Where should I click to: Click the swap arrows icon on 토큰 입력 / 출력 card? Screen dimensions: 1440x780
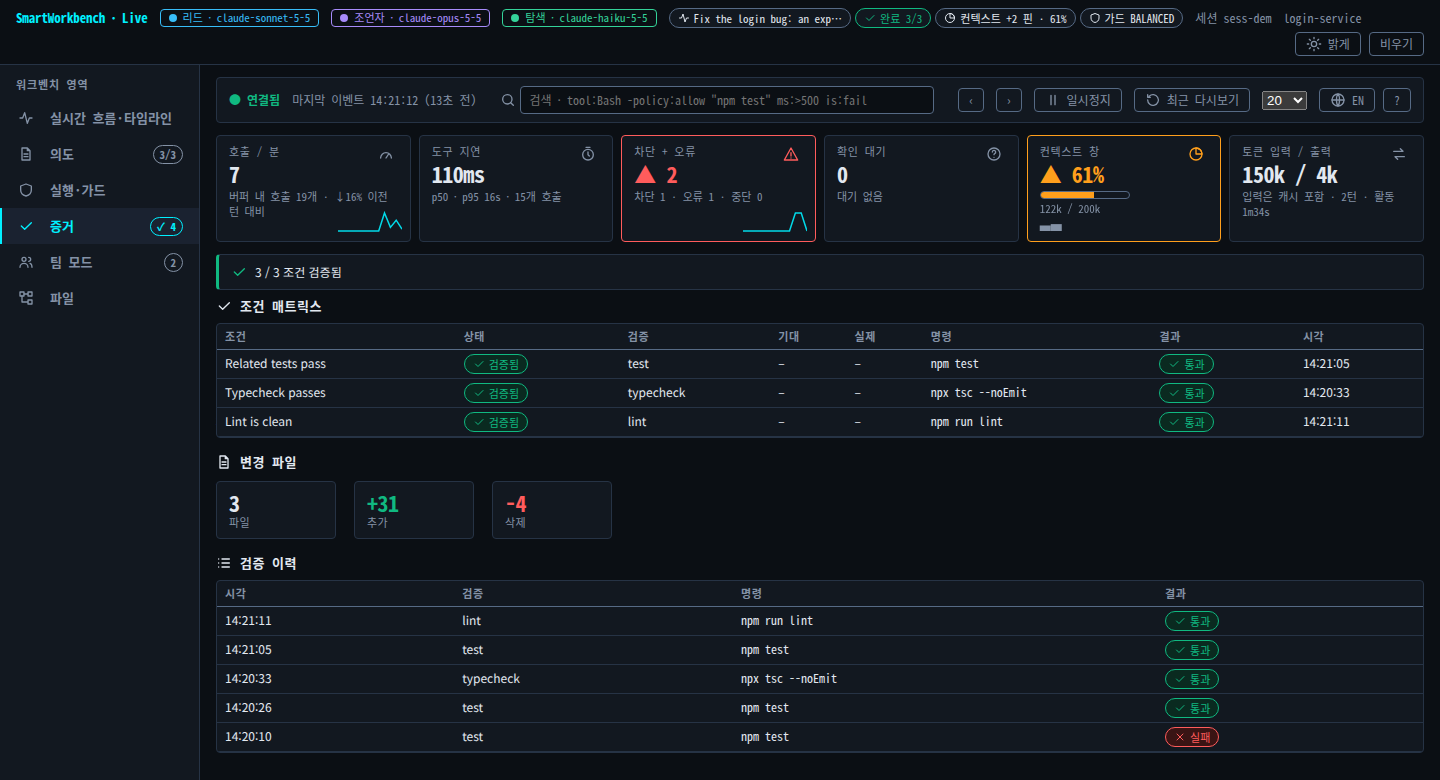1399,154
